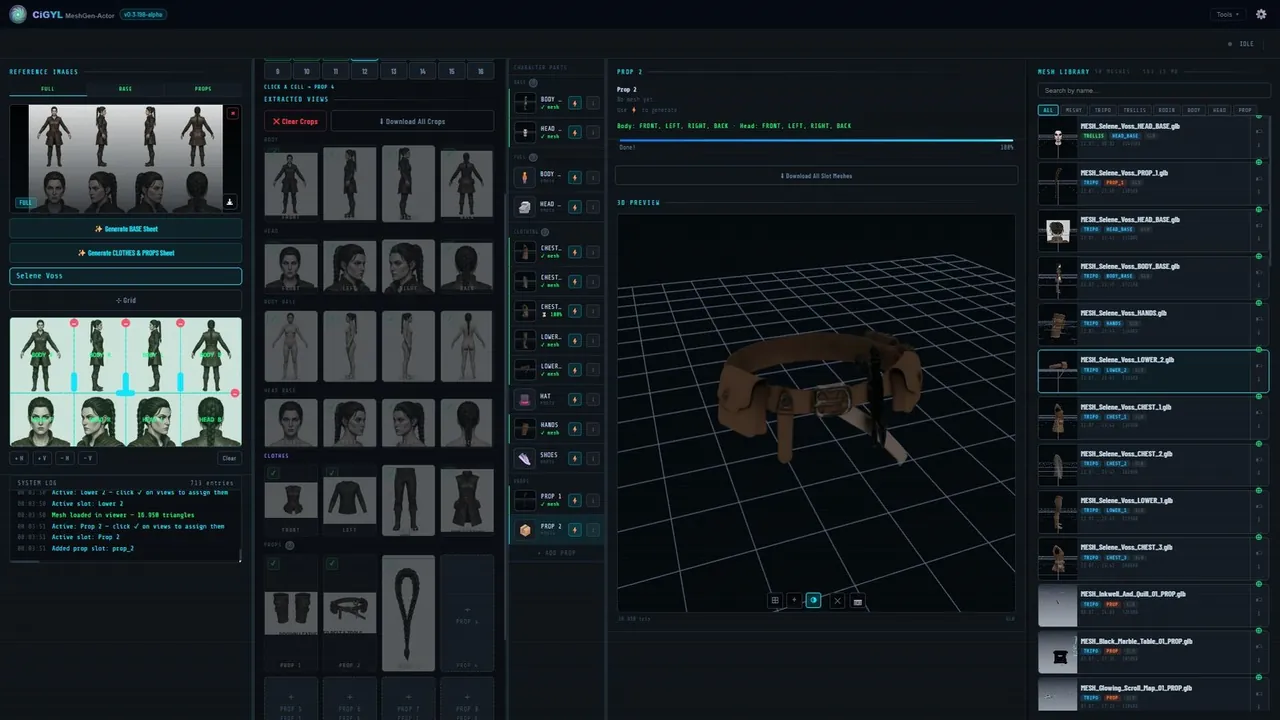Switch to the BASE reference tab
Screen dimensions: 1280x720
pos(125,89)
